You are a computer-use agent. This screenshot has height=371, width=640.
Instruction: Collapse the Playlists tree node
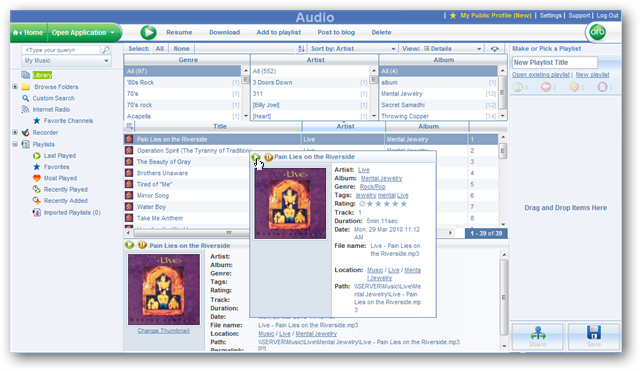tap(15, 144)
